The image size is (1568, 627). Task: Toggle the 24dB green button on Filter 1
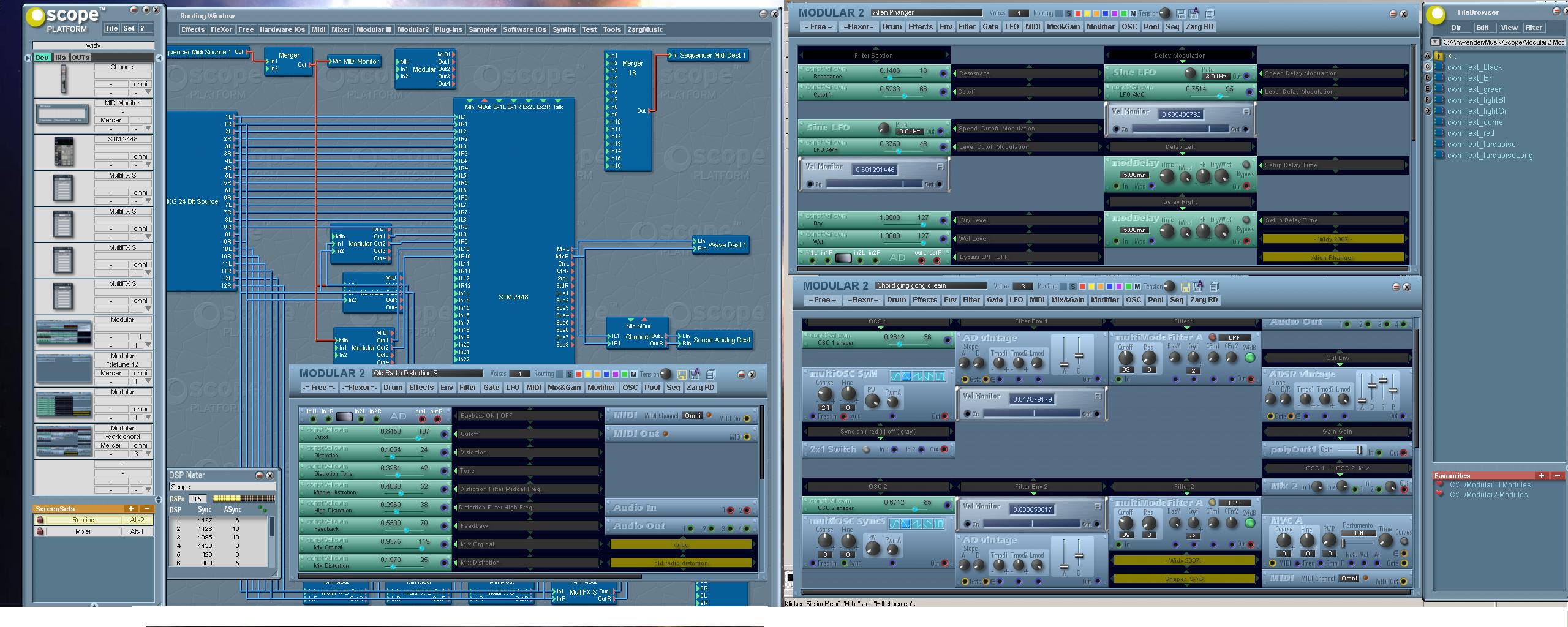(x=1249, y=358)
